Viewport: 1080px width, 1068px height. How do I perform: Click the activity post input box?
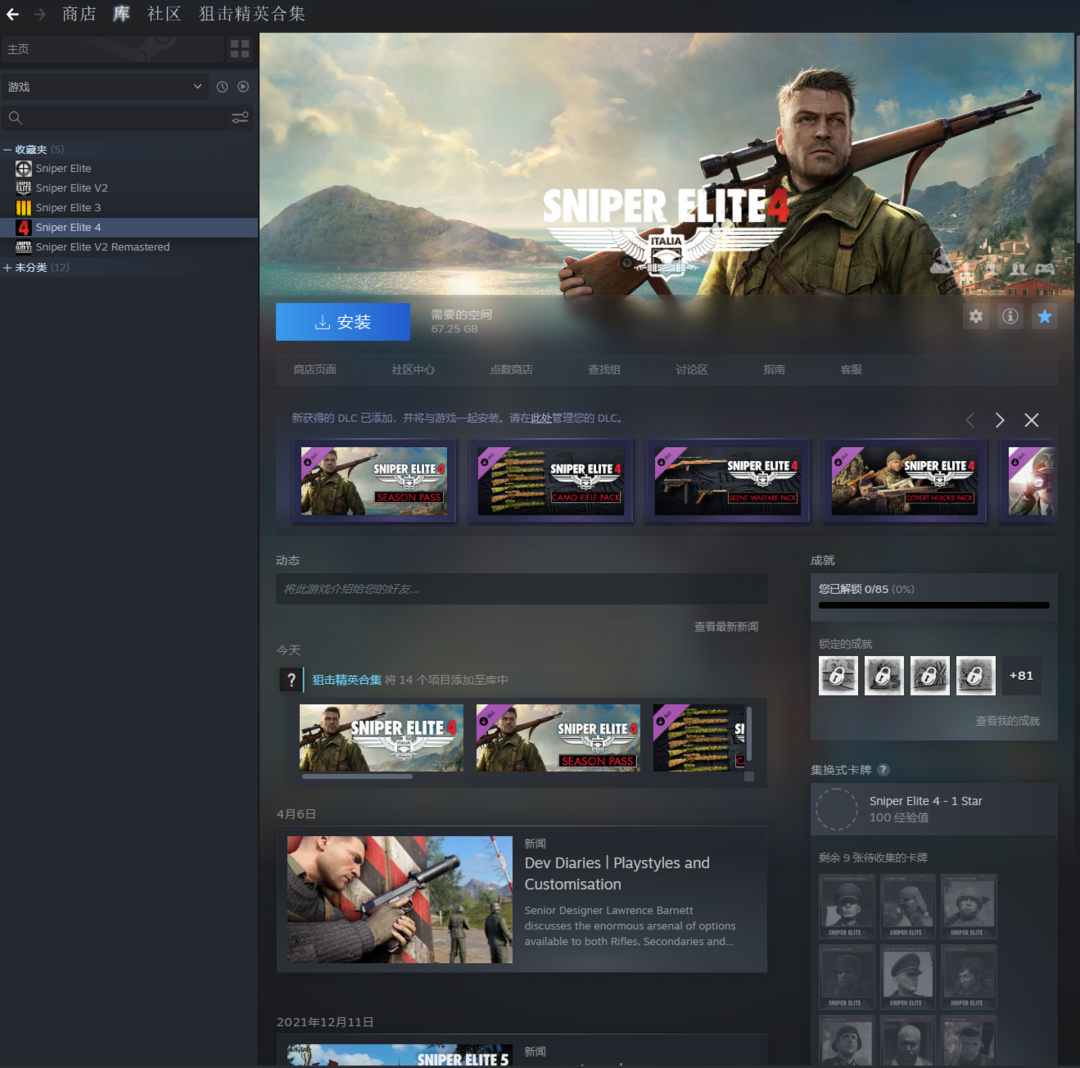521,589
